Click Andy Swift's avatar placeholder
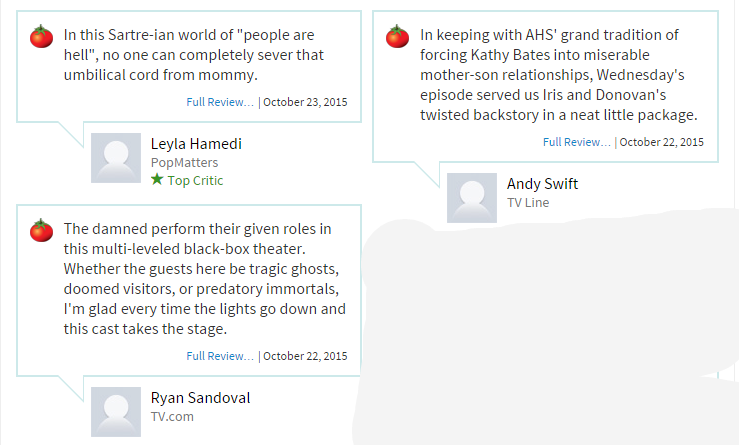The width and height of the screenshot is (739, 445). [x=472, y=198]
